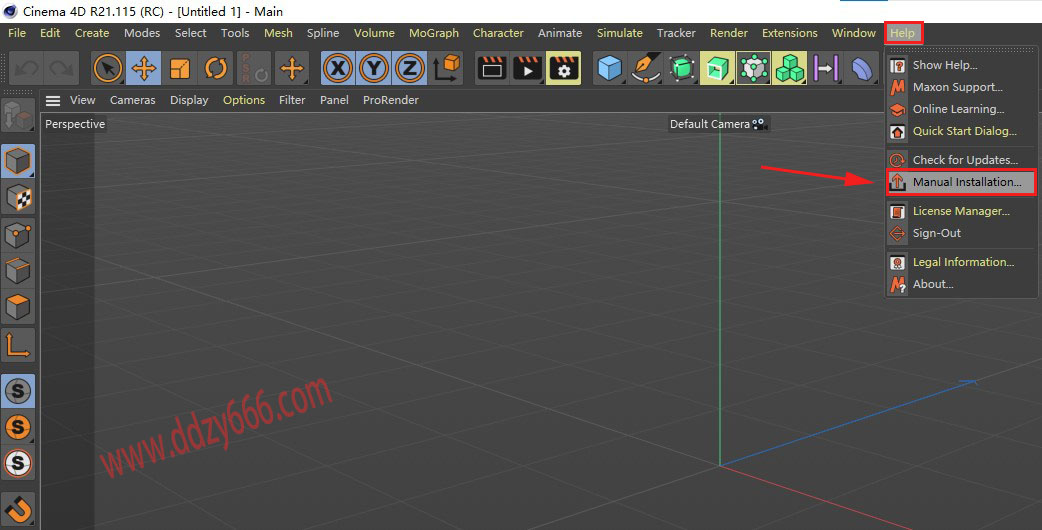This screenshot has height=530, width=1042.
Task: Toggle the orange S solo icon
Action: (18, 427)
